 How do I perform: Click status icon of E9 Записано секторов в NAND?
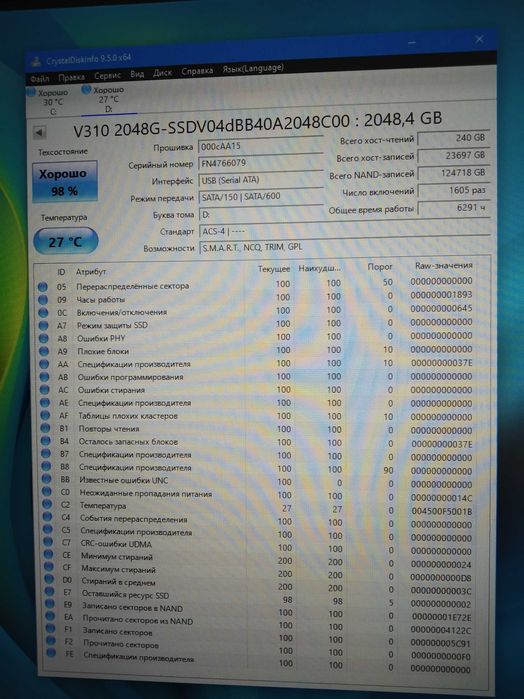pos(50,605)
